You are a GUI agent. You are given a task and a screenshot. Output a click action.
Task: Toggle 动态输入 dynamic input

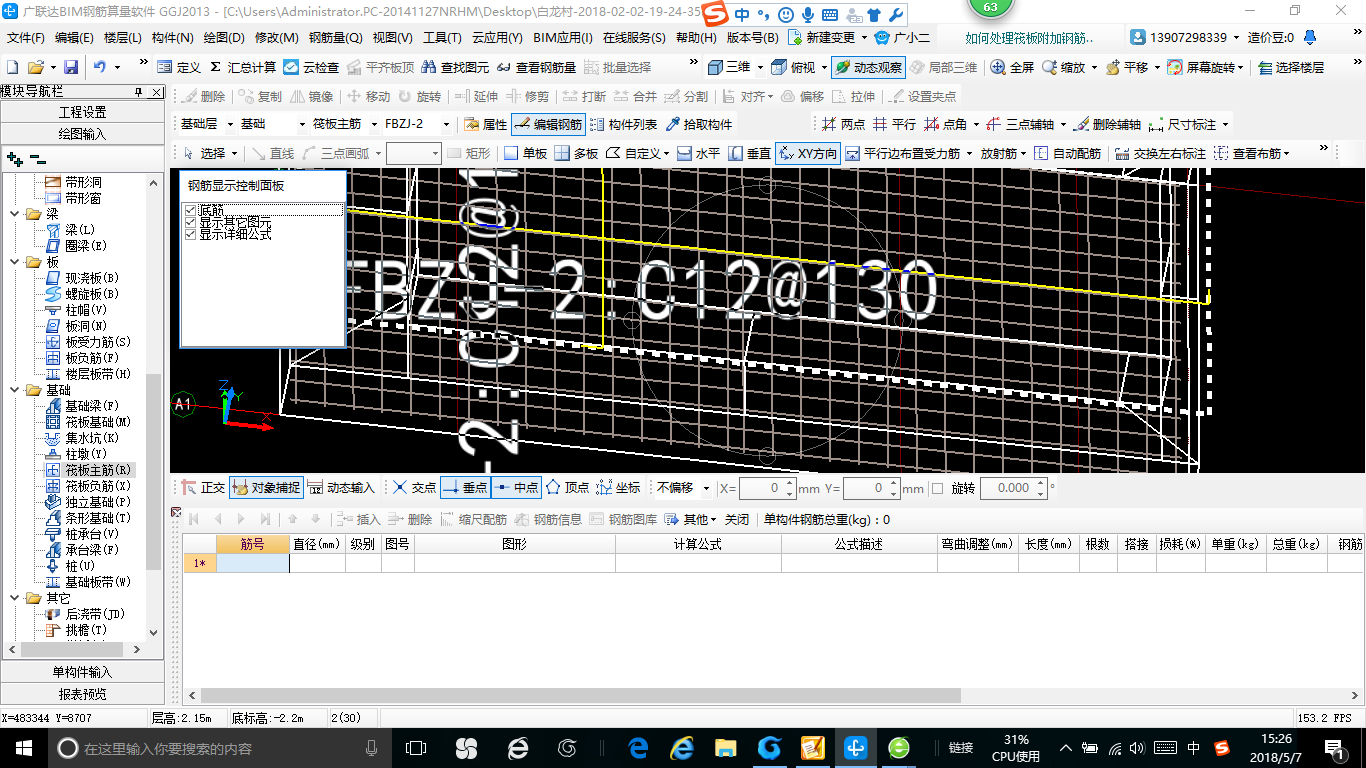tap(341, 488)
